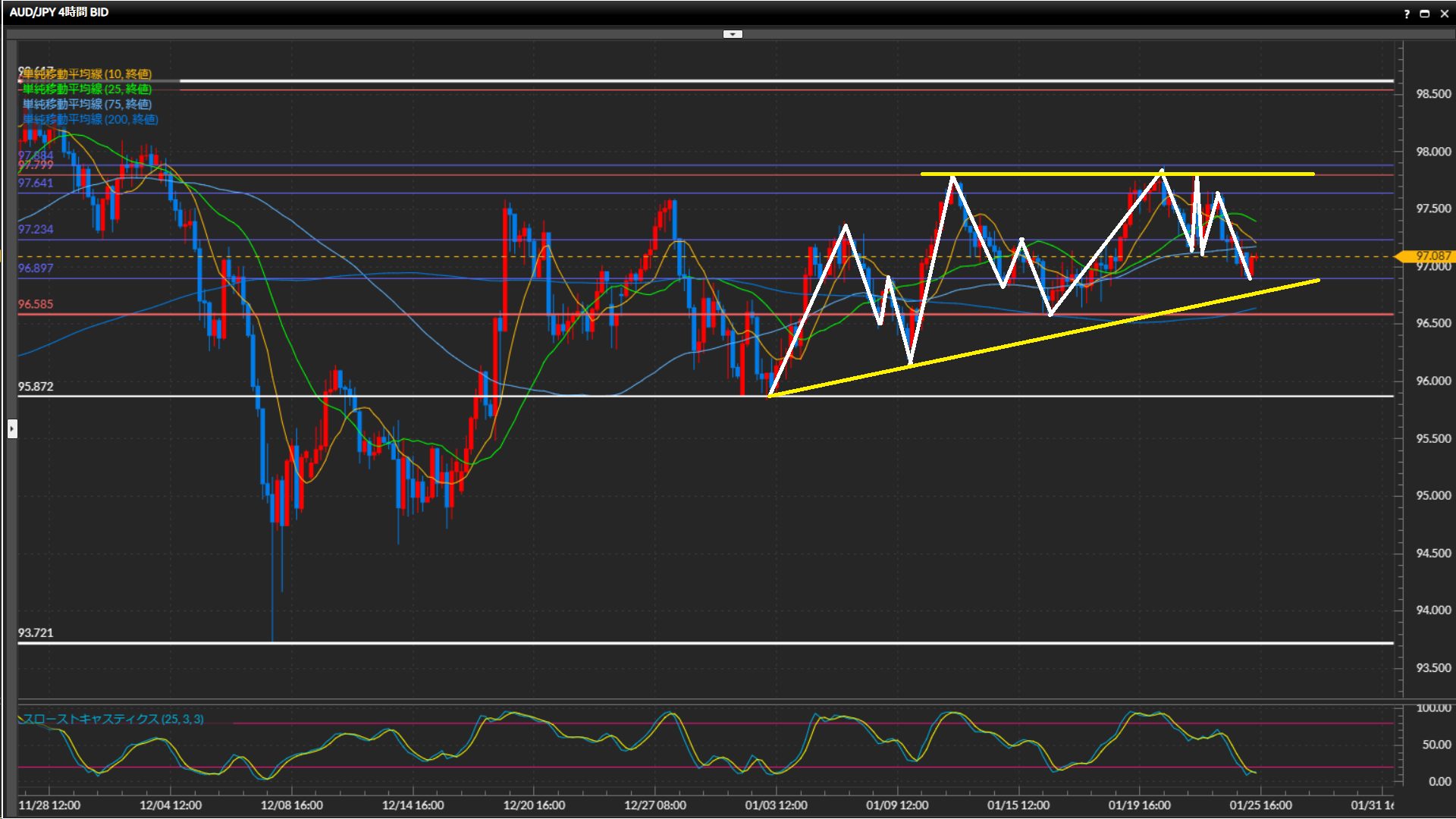Viewport: 1456px width, 819px height.
Task: Select the 単純移動平均線 (200, 終値) indicator label
Action: coord(89,119)
